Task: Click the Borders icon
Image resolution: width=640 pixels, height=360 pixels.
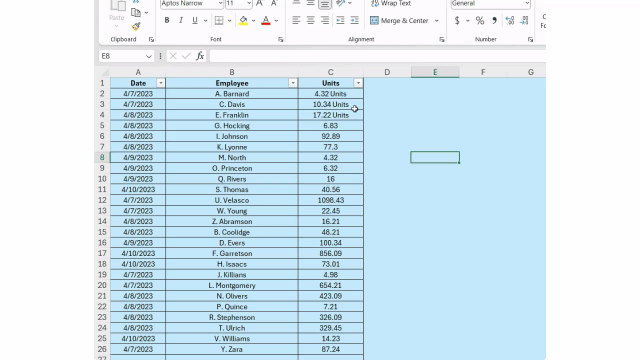Action: click(219, 20)
